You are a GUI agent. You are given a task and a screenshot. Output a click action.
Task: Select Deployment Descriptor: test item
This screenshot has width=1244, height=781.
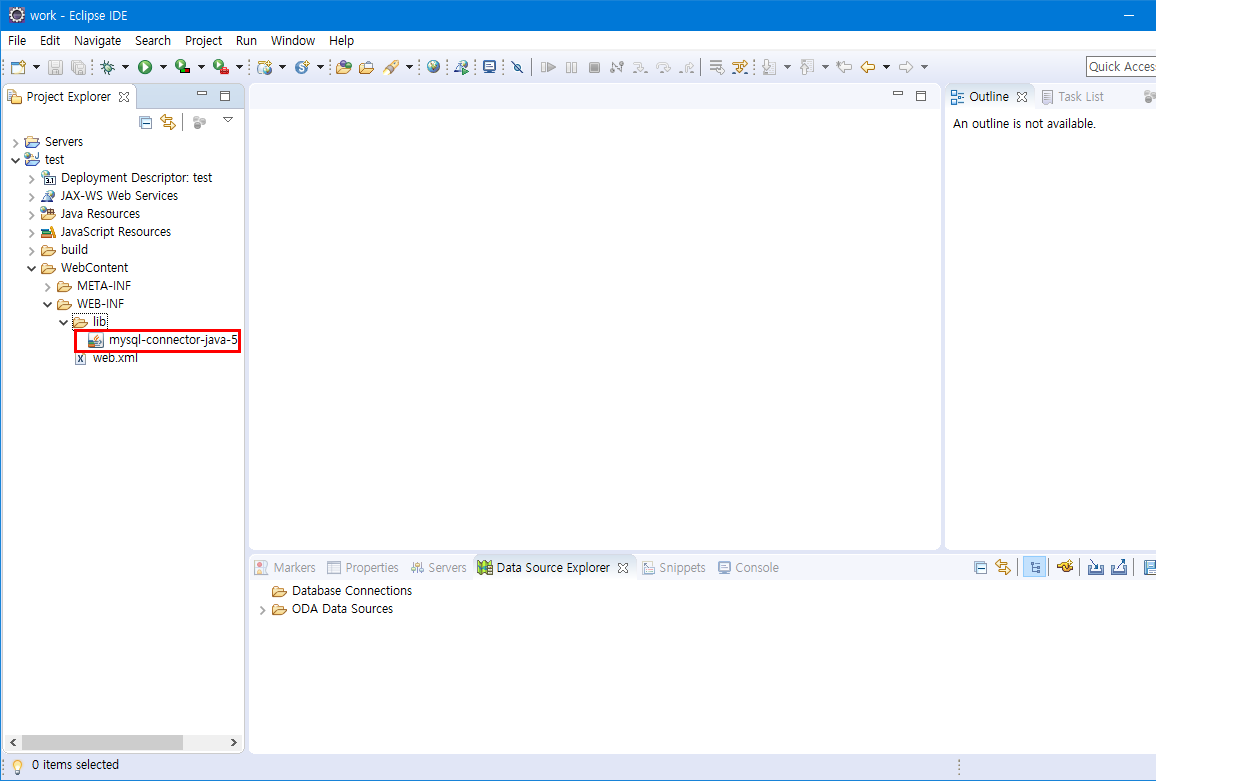pos(126,178)
